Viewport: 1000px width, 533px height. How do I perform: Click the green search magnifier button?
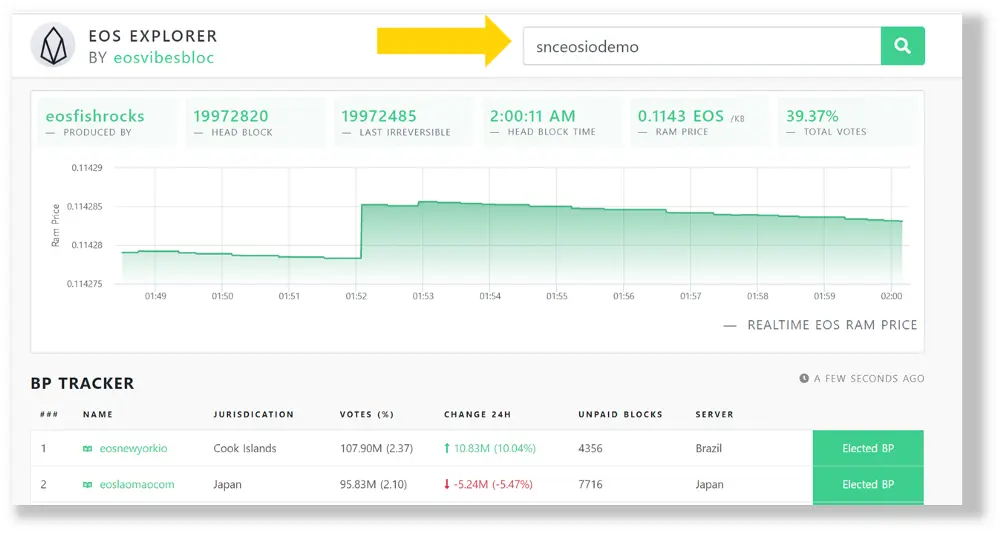click(x=902, y=46)
